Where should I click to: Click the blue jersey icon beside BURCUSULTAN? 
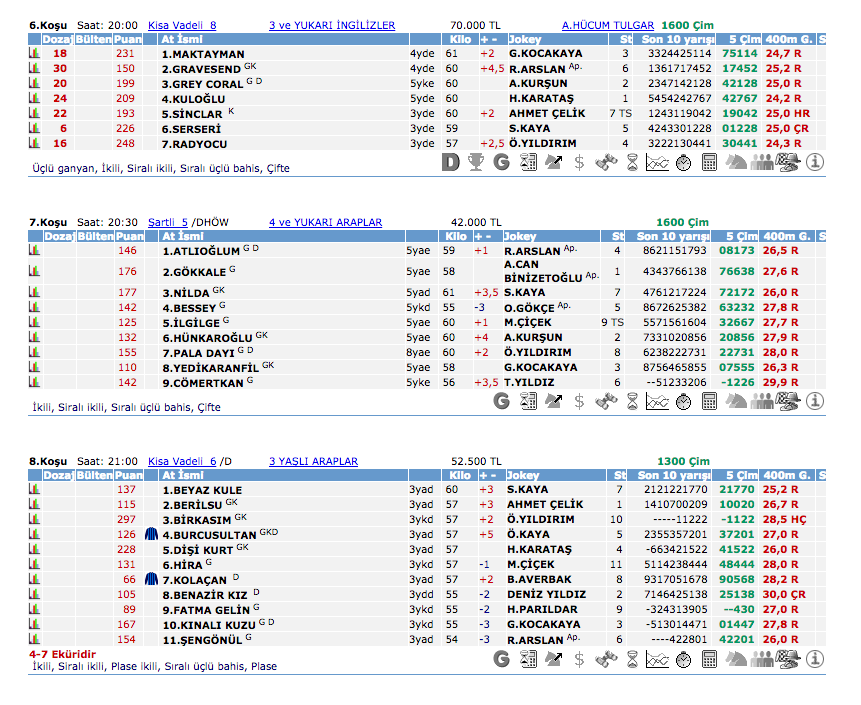click(152, 534)
